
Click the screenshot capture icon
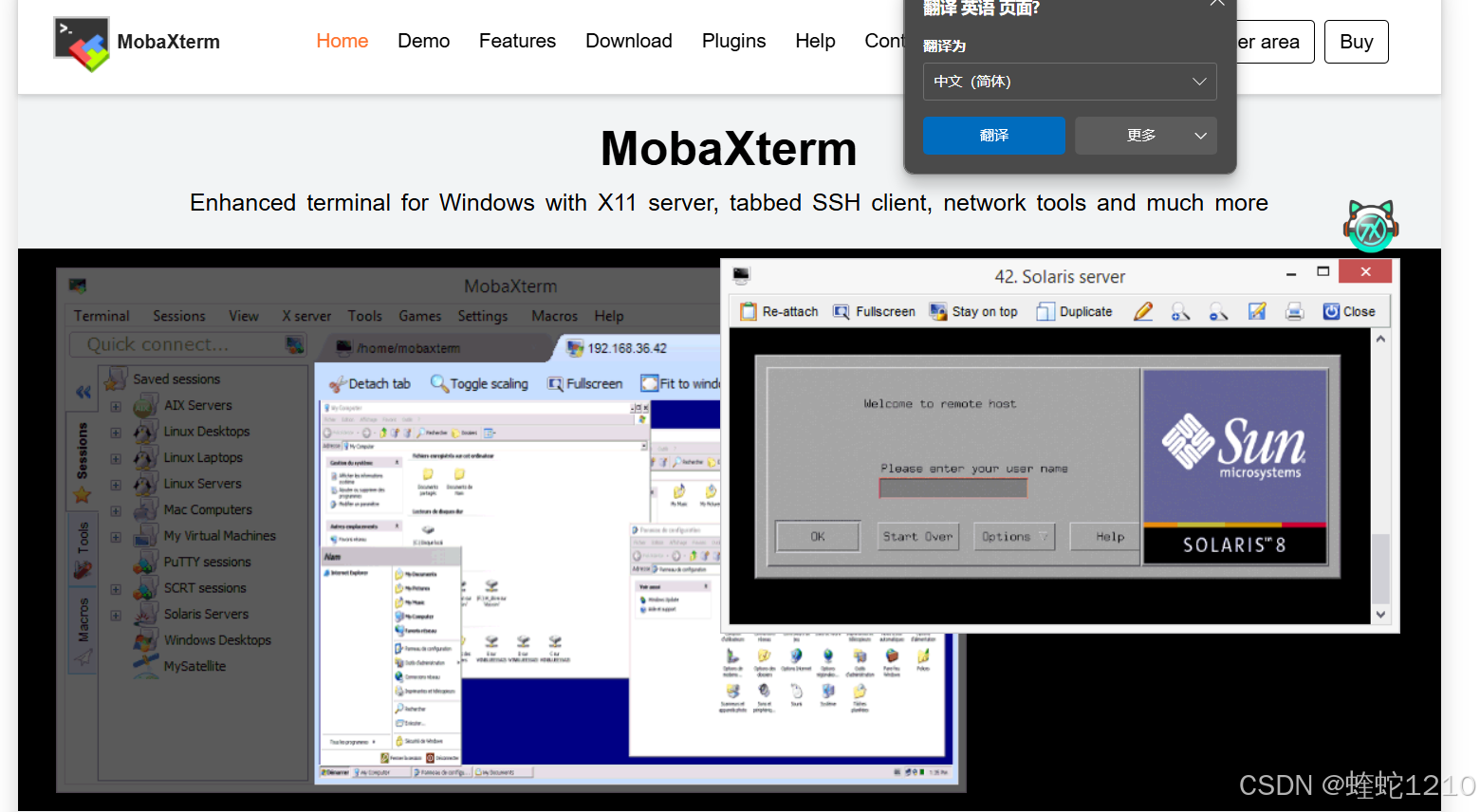pos(1257,311)
